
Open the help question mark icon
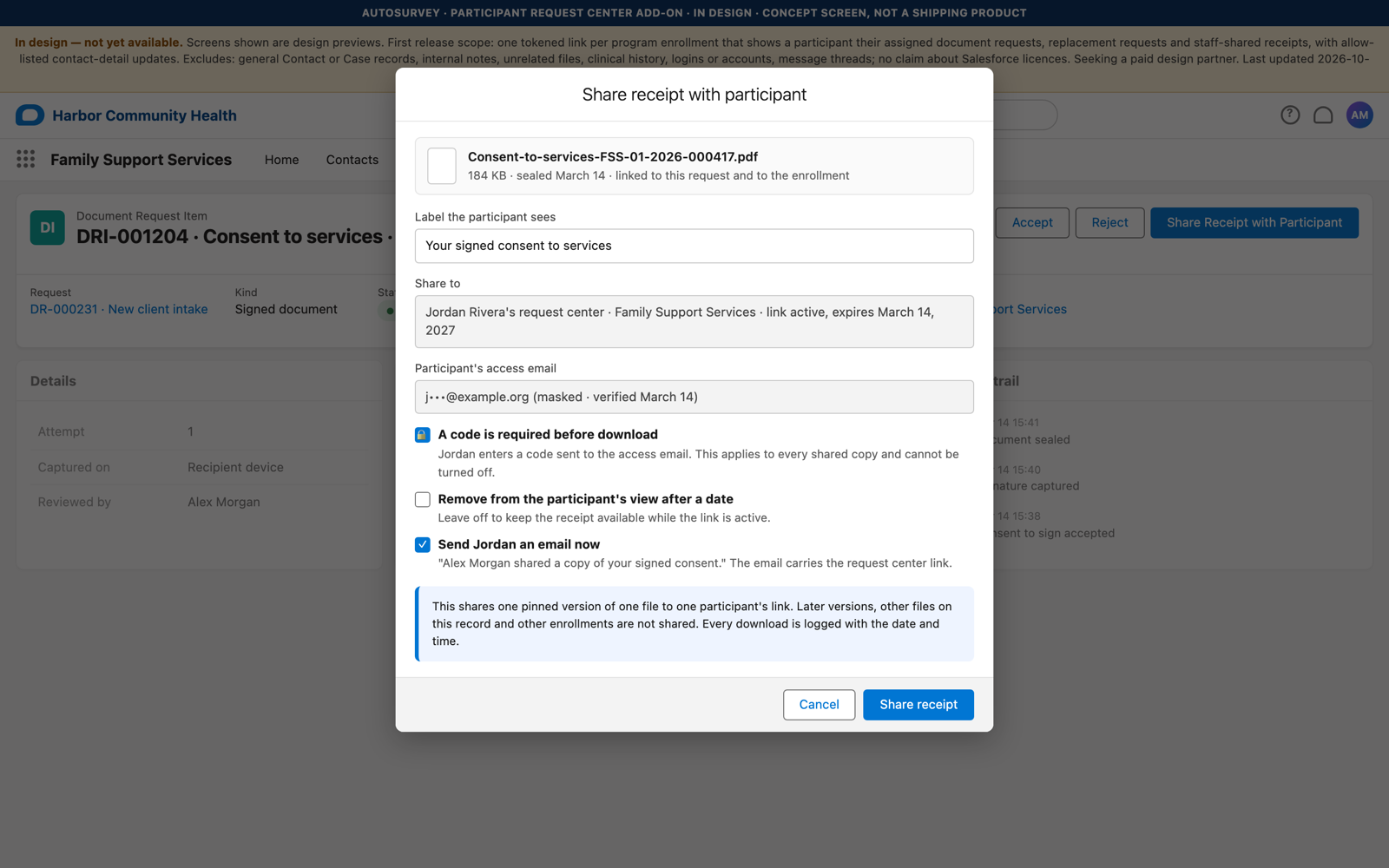1290,115
